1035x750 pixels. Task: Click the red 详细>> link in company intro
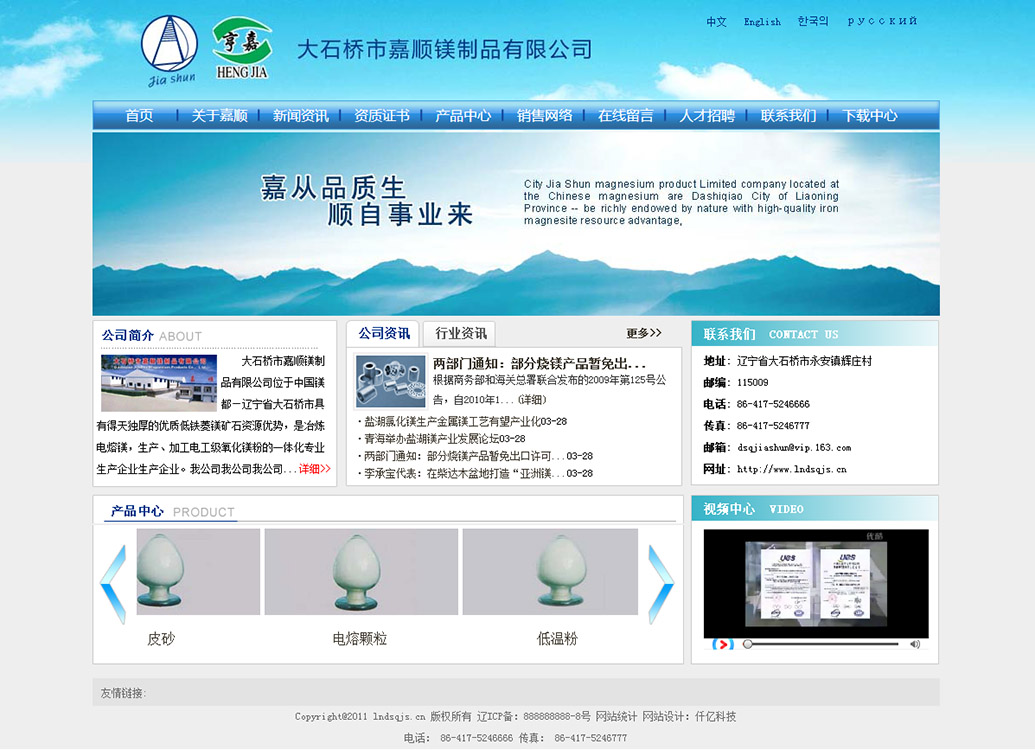tap(314, 468)
